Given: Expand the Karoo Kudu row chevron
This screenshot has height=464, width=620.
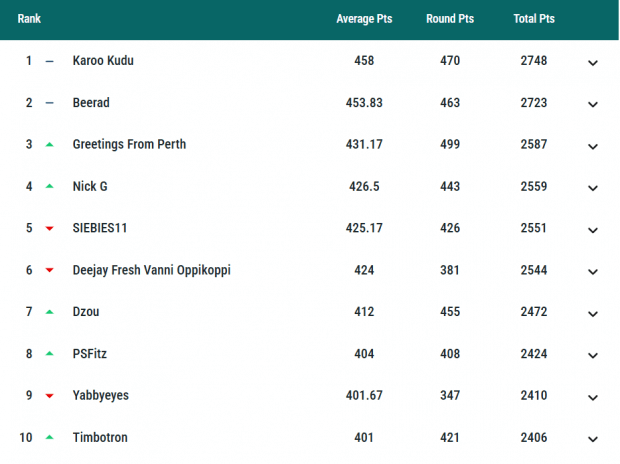Looking at the screenshot, I should coord(593,62).
